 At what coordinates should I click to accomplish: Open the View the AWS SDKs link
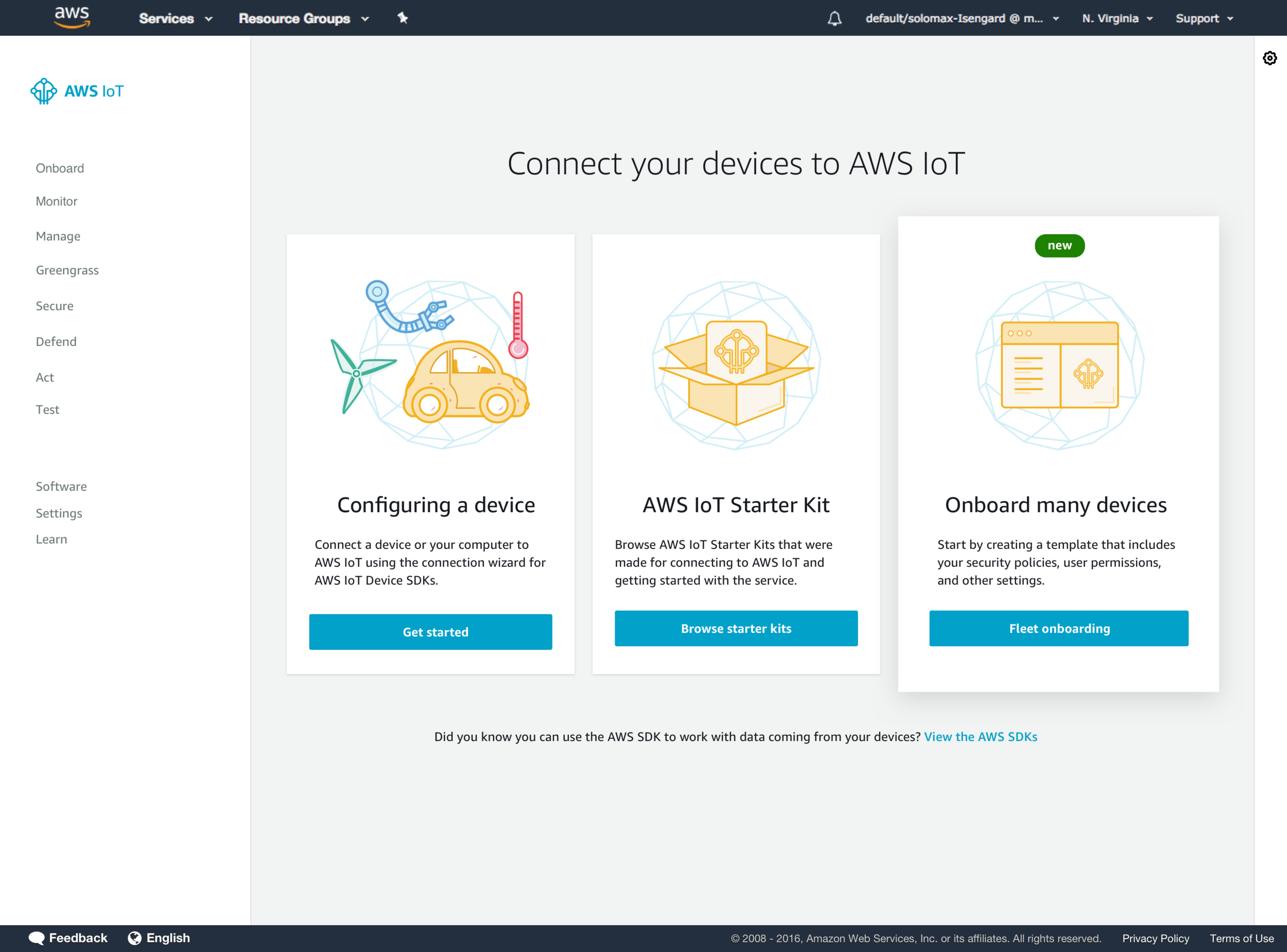(981, 737)
